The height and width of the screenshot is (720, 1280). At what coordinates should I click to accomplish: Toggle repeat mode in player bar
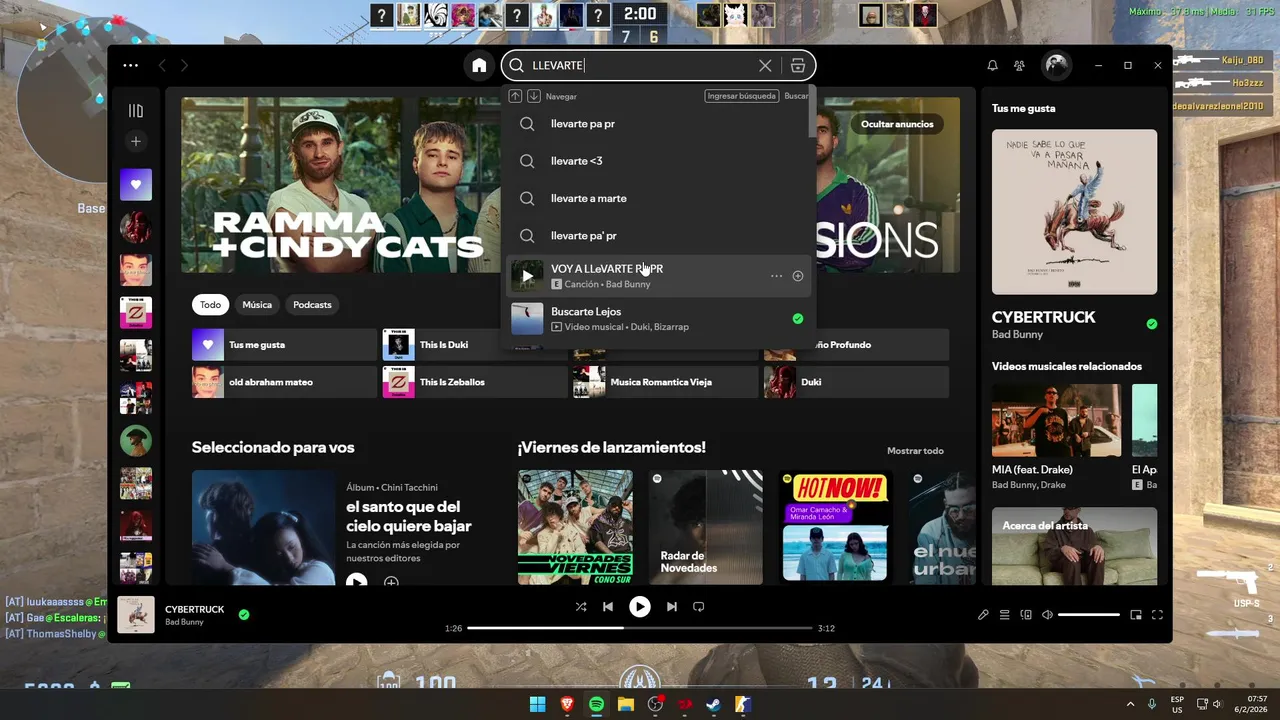coord(699,607)
